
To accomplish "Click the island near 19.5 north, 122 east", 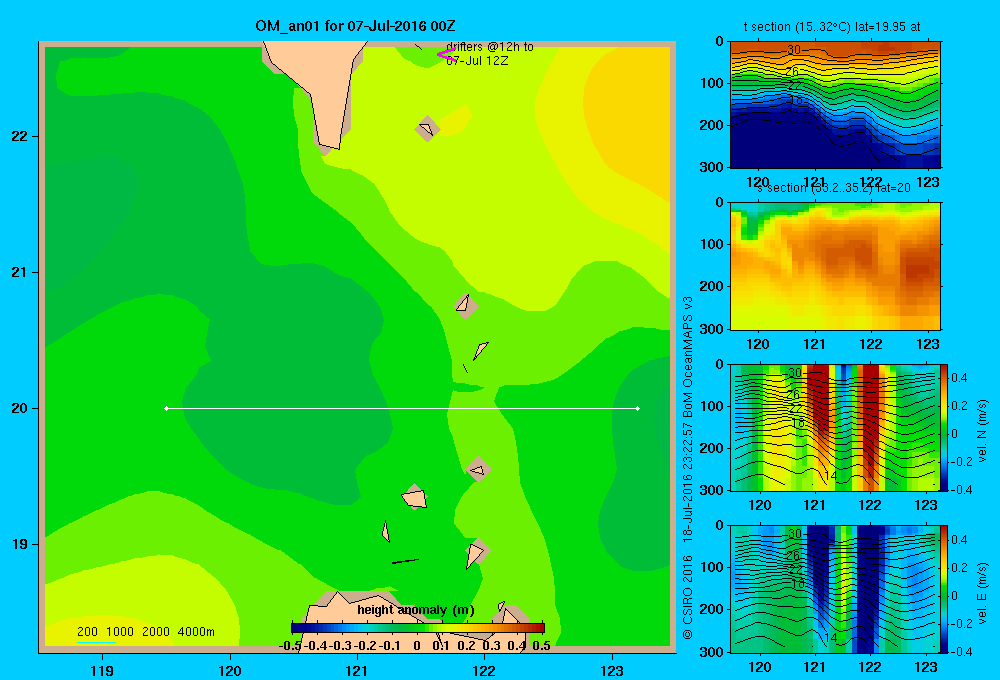I will pos(478,470).
